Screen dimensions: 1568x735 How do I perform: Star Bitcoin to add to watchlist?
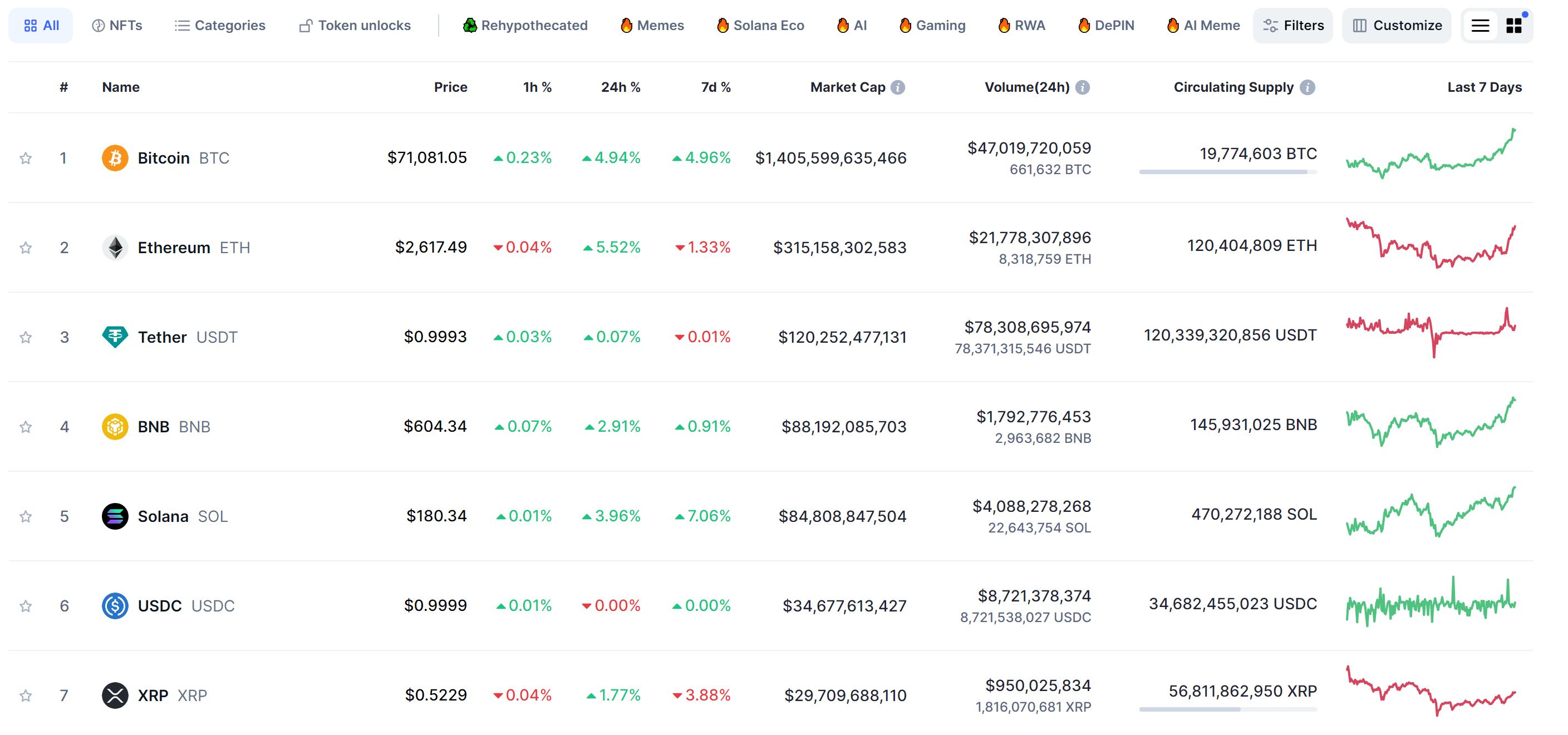click(26, 159)
